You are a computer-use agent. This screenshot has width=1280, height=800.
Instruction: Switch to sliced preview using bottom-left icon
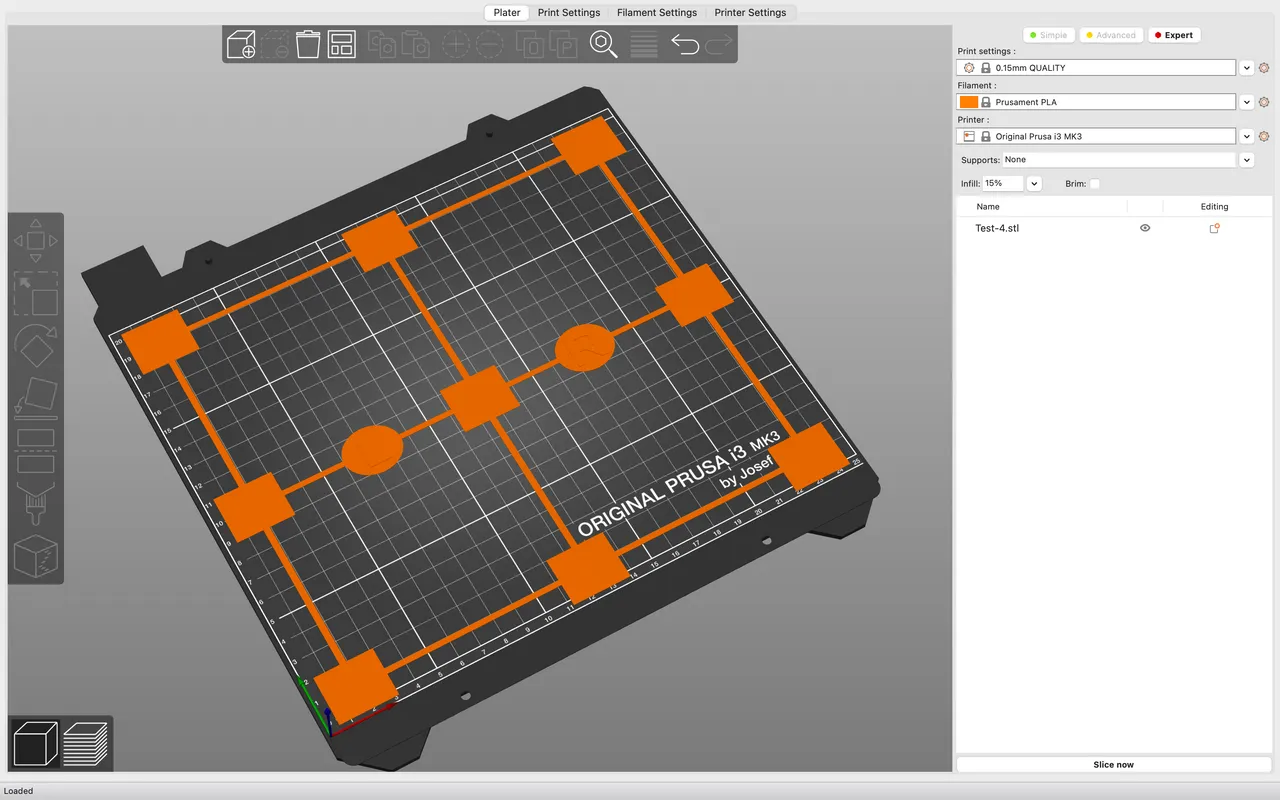(87, 743)
